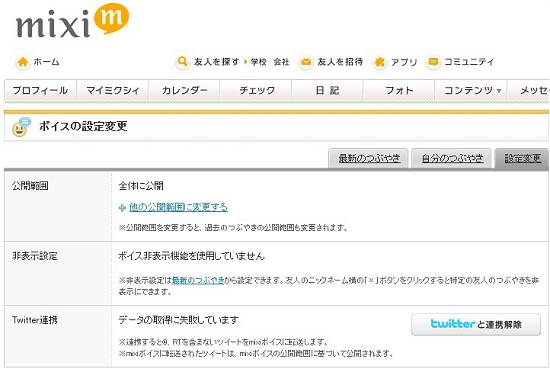Click the plus icon beside 他の公開範囲に変更する
Image resolution: width=550 pixels, height=369 pixels.
122,208
